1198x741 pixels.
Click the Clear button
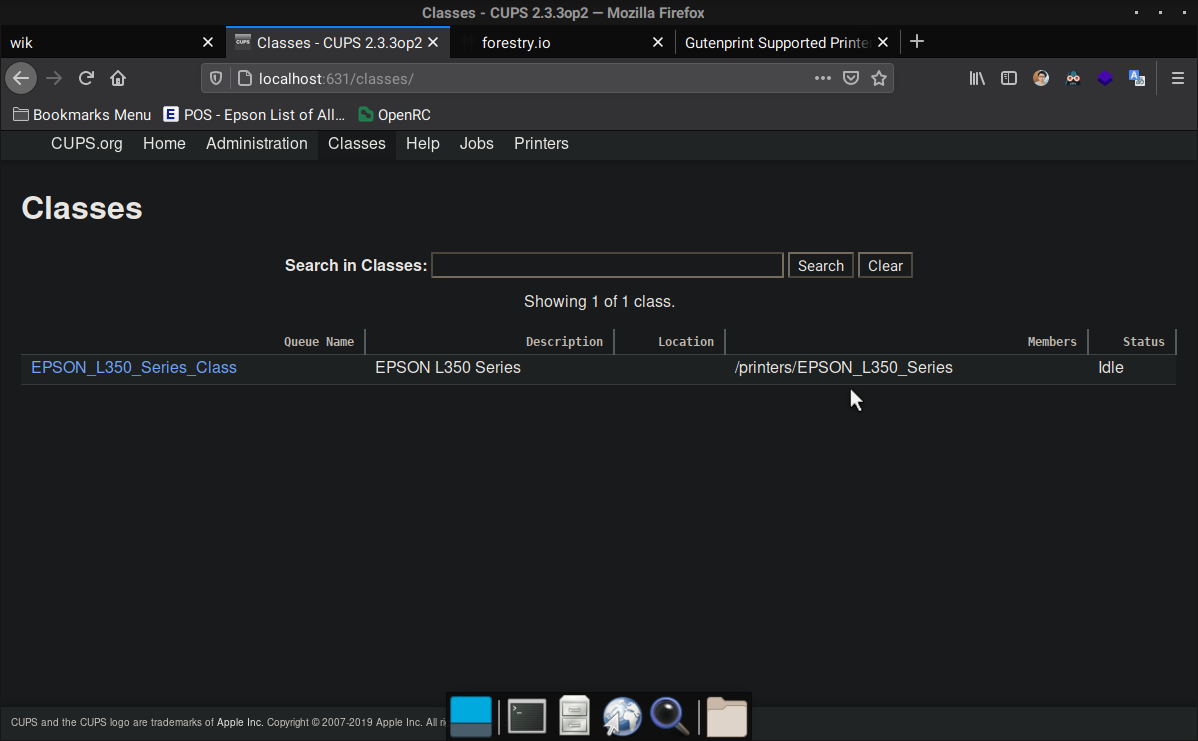[885, 265]
